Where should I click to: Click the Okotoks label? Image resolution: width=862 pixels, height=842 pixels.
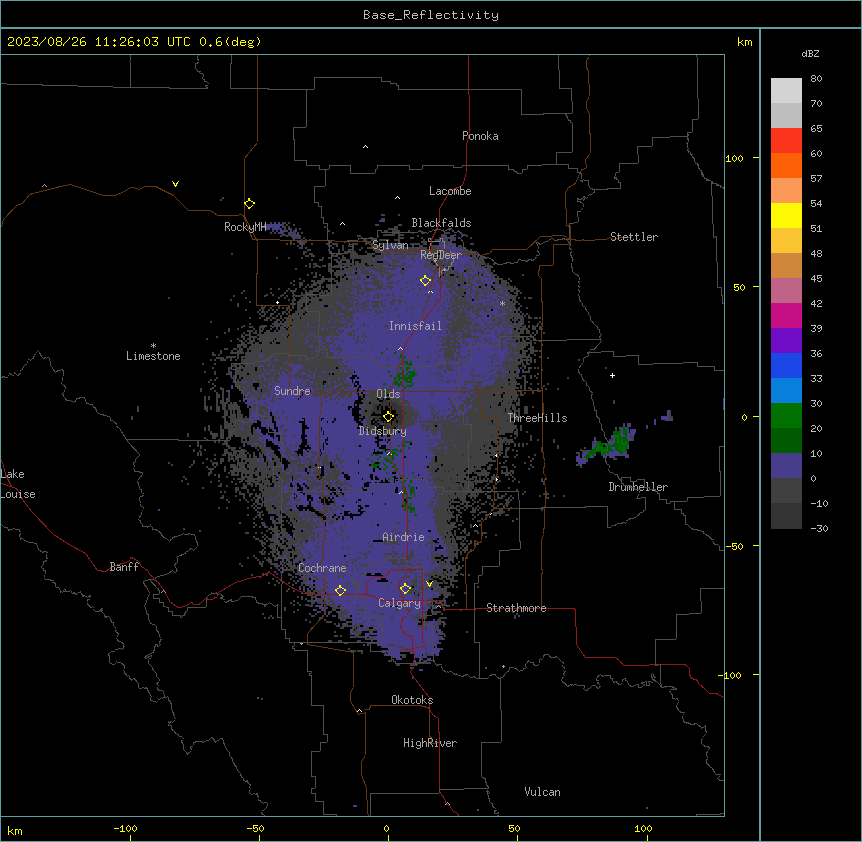coord(412,700)
